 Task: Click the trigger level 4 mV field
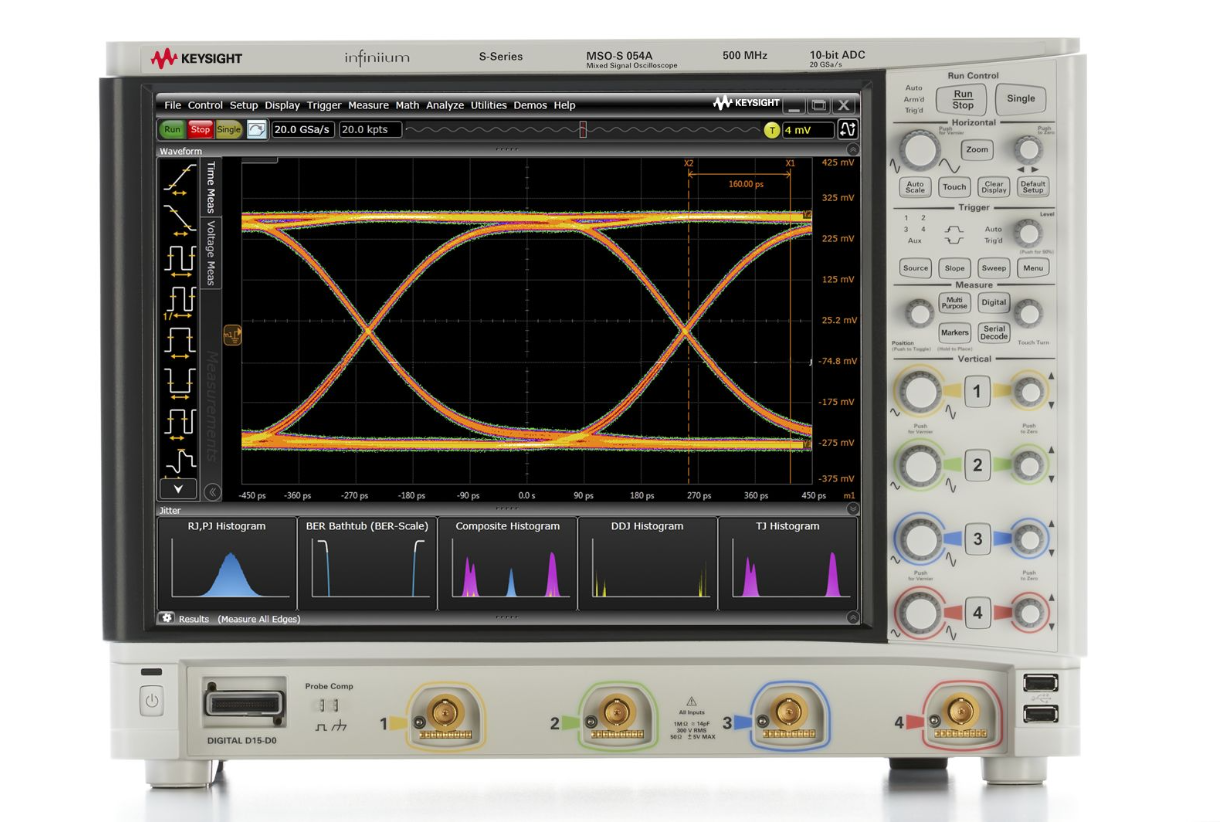pyautogui.click(x=808, y=130)
